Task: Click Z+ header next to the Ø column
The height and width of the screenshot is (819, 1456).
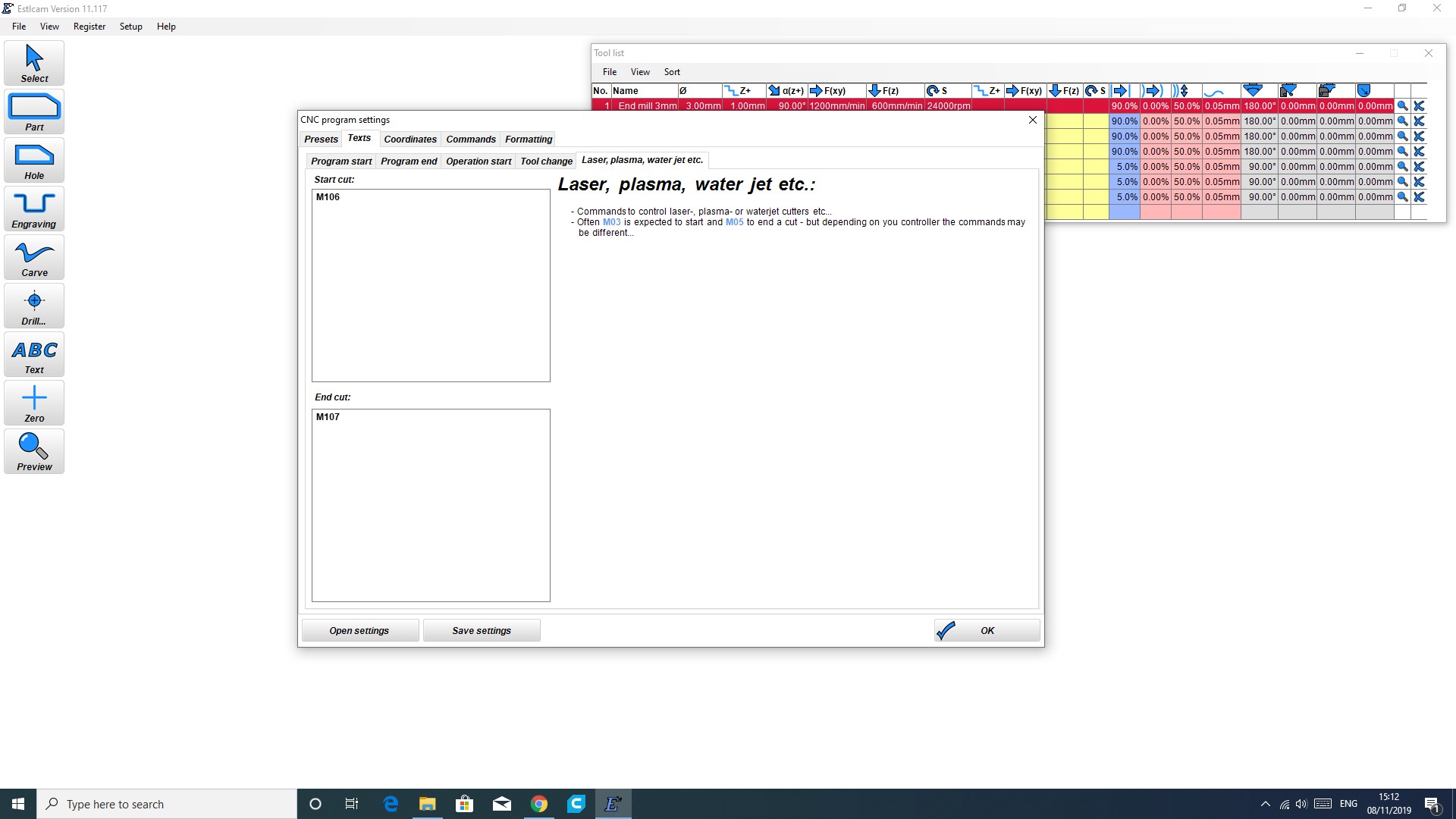Action: pyautogui.click(x=743, y=91)
